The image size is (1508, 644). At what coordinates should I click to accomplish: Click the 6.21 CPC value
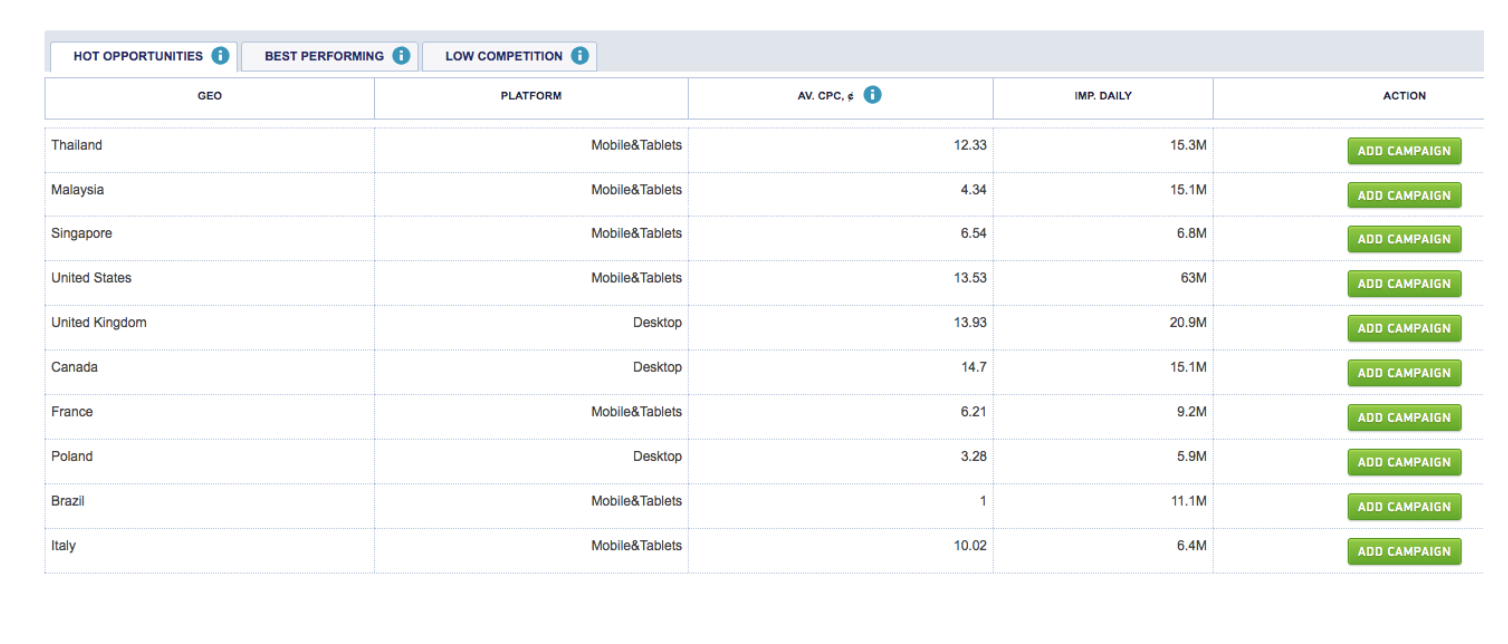(x=973, y=412)
